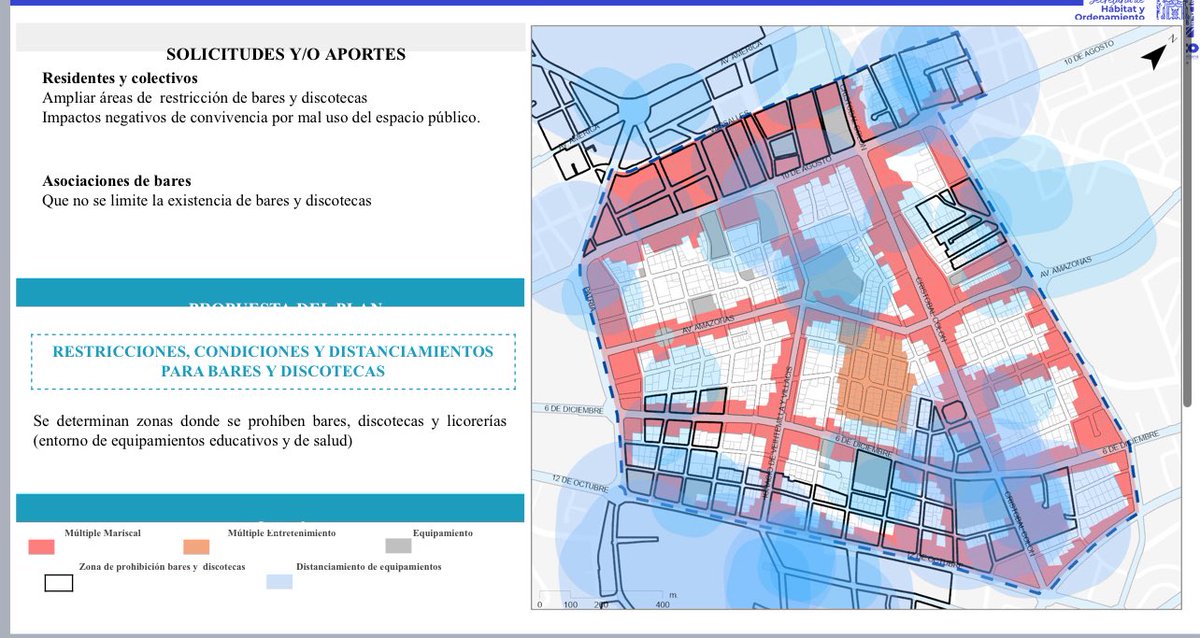Click the '12 DE OCTUBRE' street label on map
The width and height of the screenshot is (1200, 638).
click(578, 485)
